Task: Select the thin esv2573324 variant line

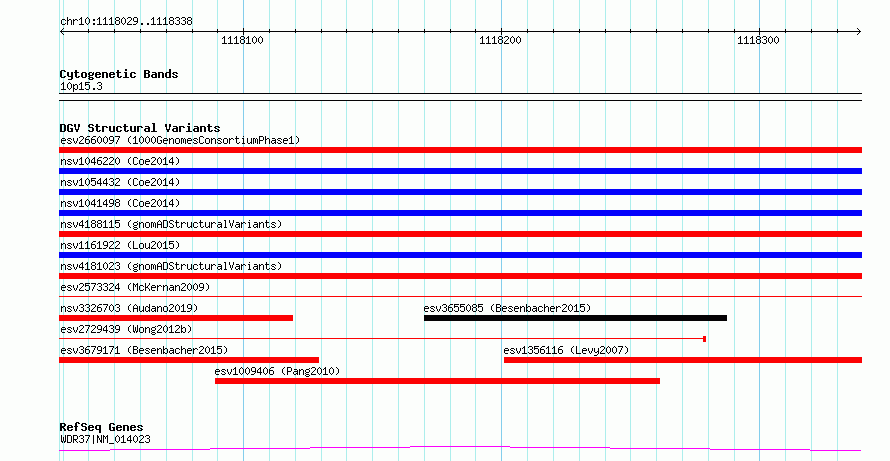Action: (x=460, y=296)
